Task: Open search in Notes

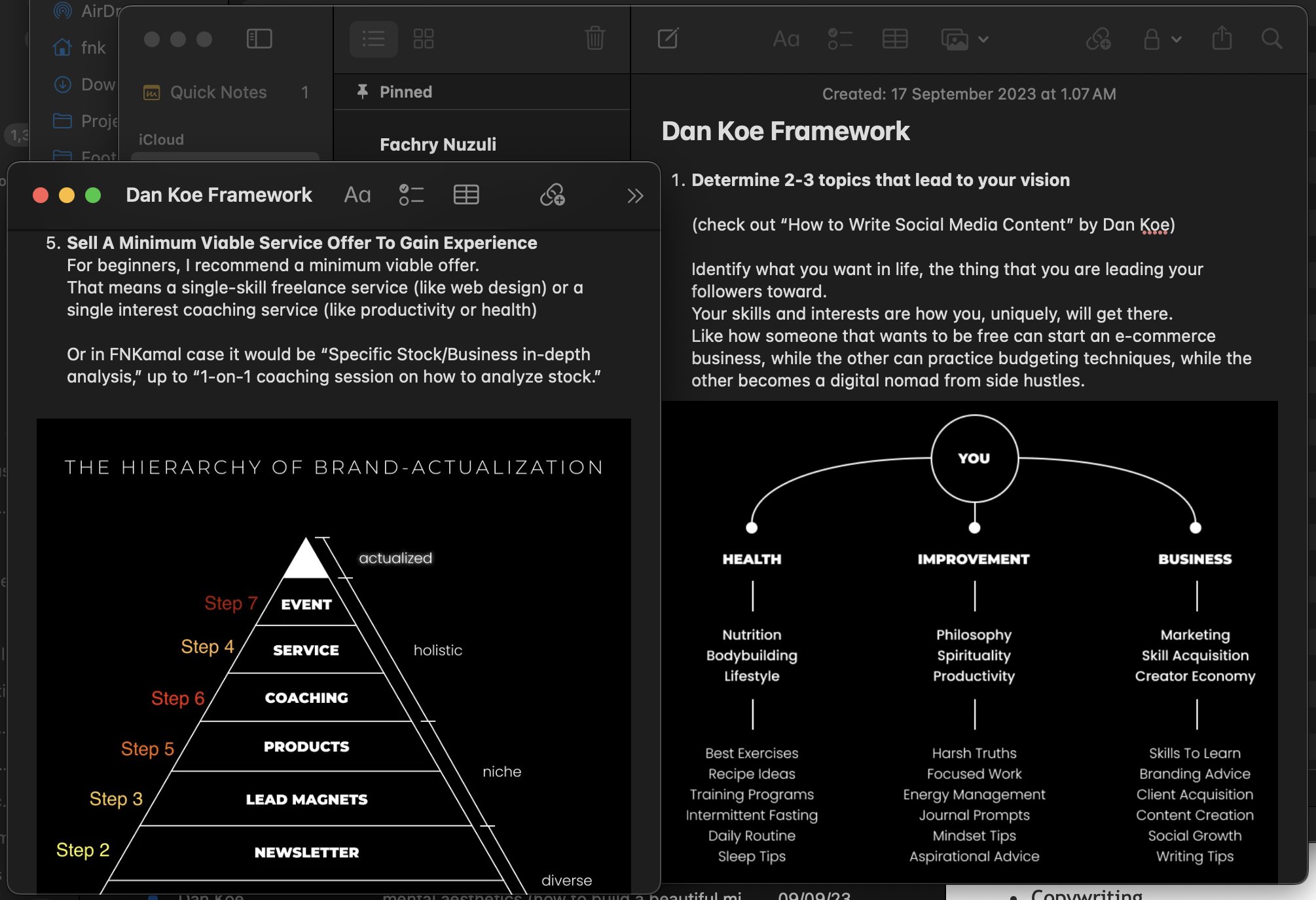Action: (x=1271, y=39)
